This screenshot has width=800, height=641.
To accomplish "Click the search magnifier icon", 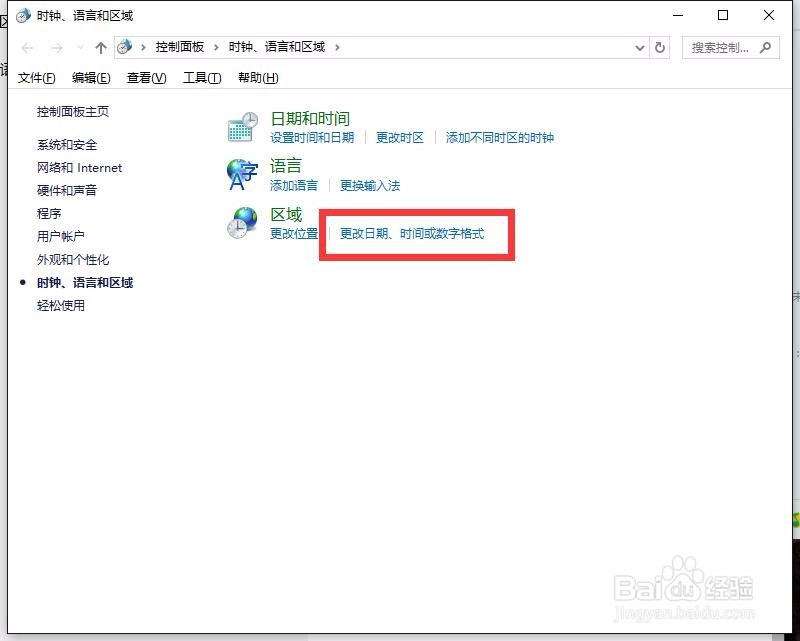I will [x=765, y=47].
